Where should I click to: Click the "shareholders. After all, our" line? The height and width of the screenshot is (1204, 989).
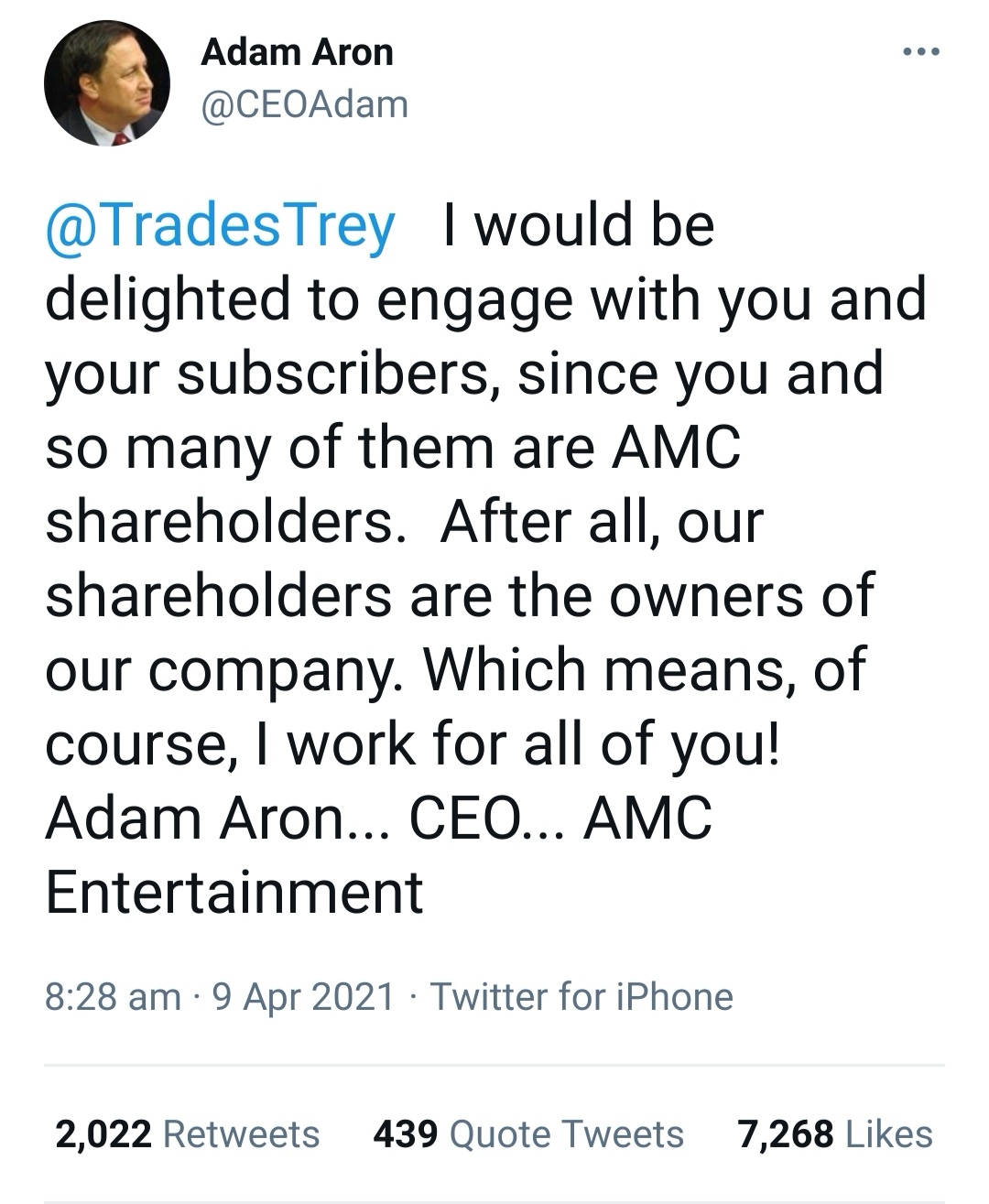[x=404, y=522]
